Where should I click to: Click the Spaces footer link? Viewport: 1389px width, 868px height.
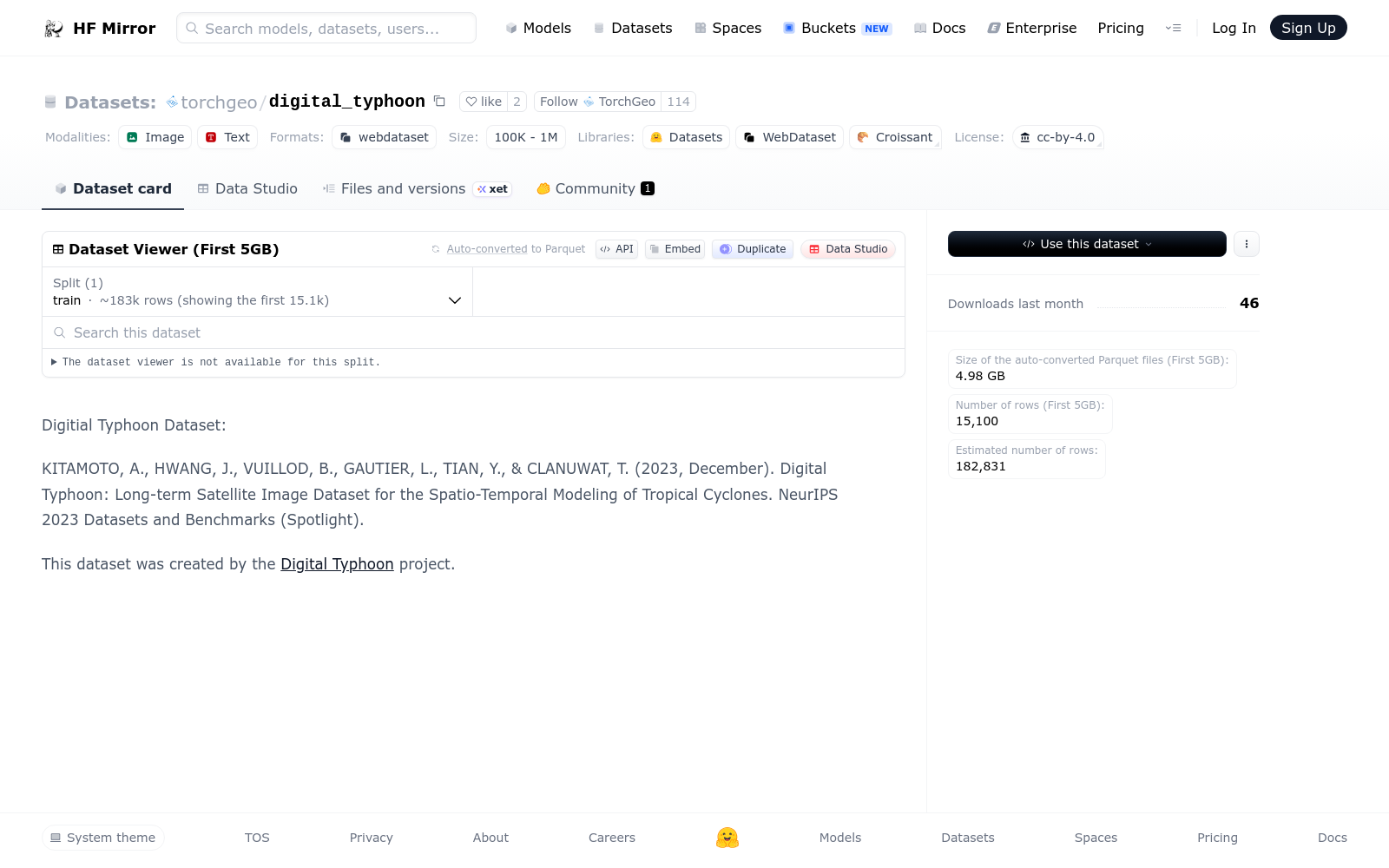pos(1096,838)
